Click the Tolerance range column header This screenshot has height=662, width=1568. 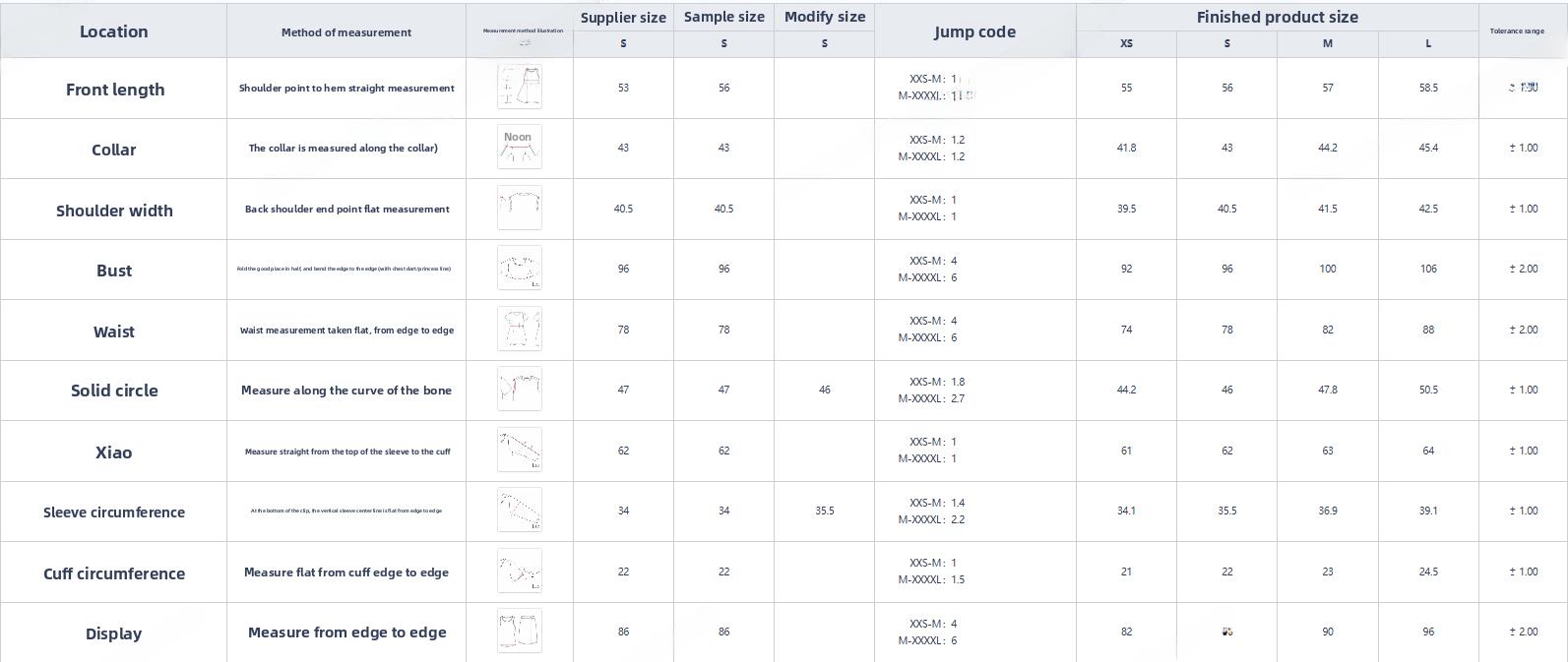click(x=1517, y=31)
